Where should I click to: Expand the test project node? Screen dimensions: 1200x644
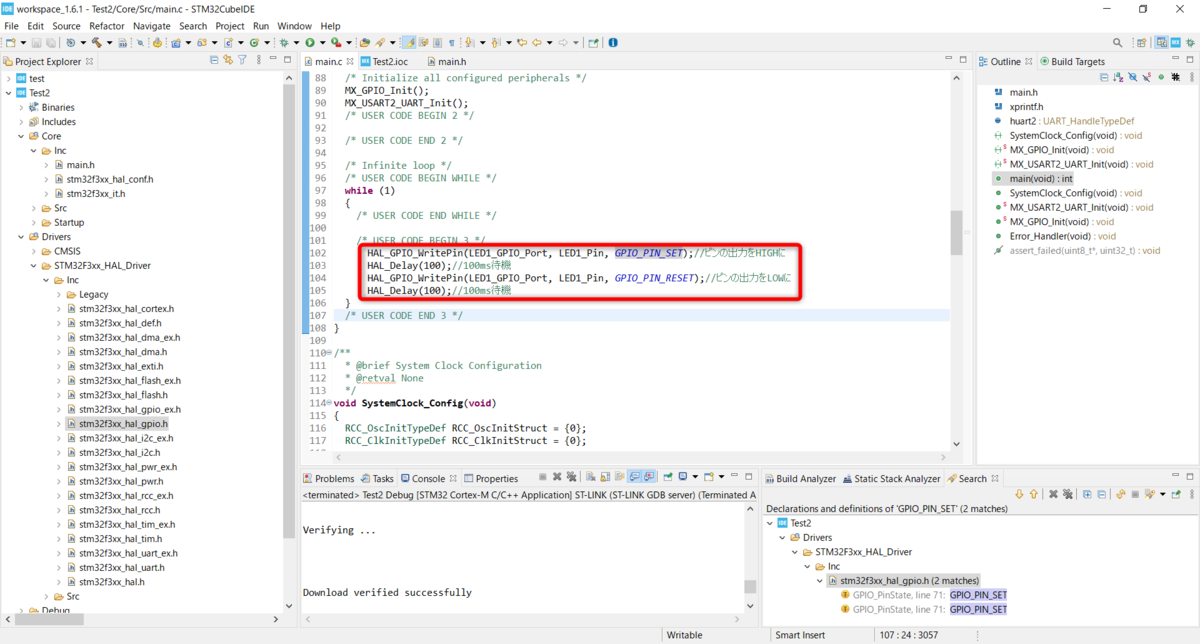coord(9,78)
